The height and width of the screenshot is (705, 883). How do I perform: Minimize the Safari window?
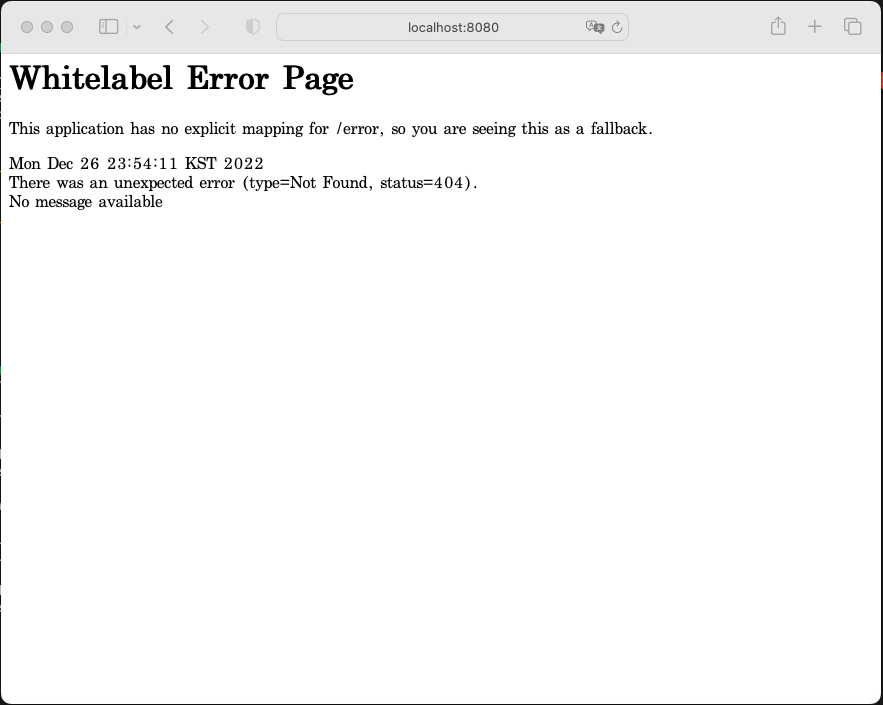point(47,27)
